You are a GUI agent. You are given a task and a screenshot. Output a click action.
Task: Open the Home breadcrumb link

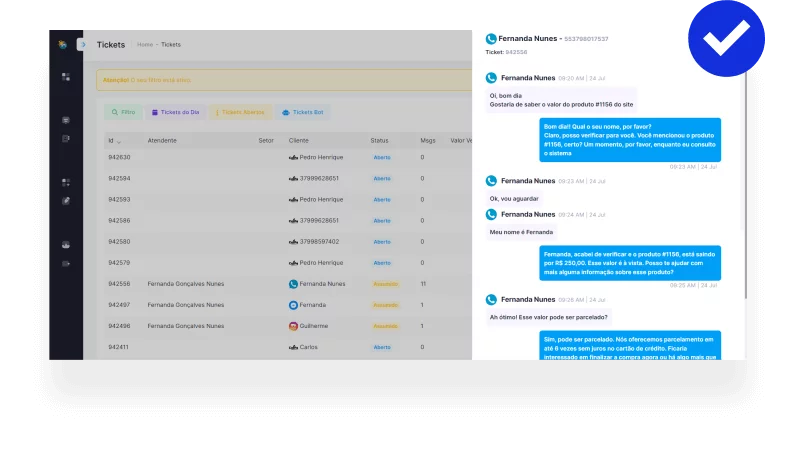pyautogui.click(x=145, y=45)
